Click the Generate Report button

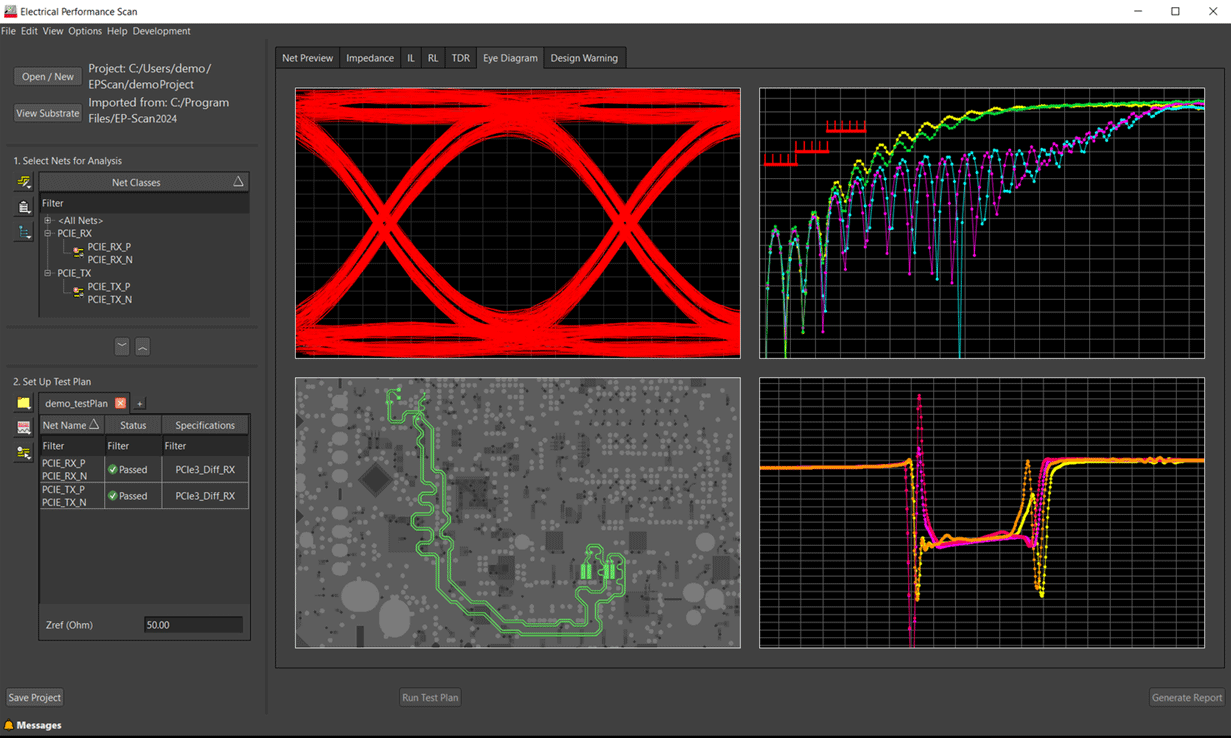(x=1186, y=698)
